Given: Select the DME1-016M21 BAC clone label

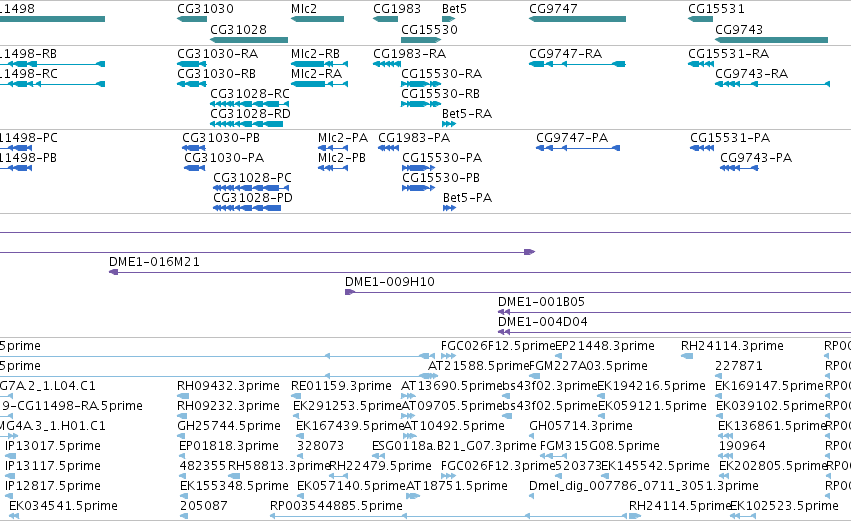Looking at the screenshot, I should [x=155, y=262].
